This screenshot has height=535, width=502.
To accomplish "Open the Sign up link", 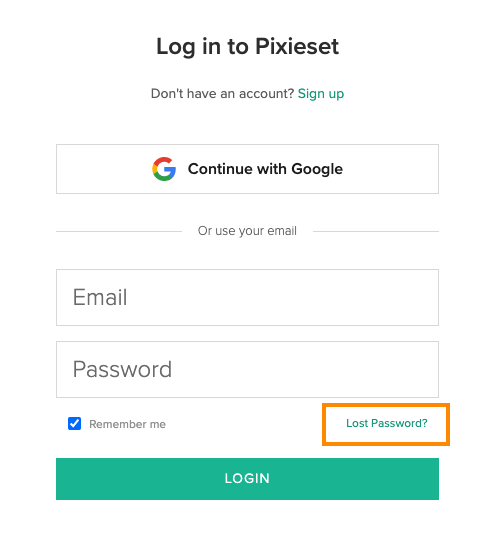I will 321,93.
